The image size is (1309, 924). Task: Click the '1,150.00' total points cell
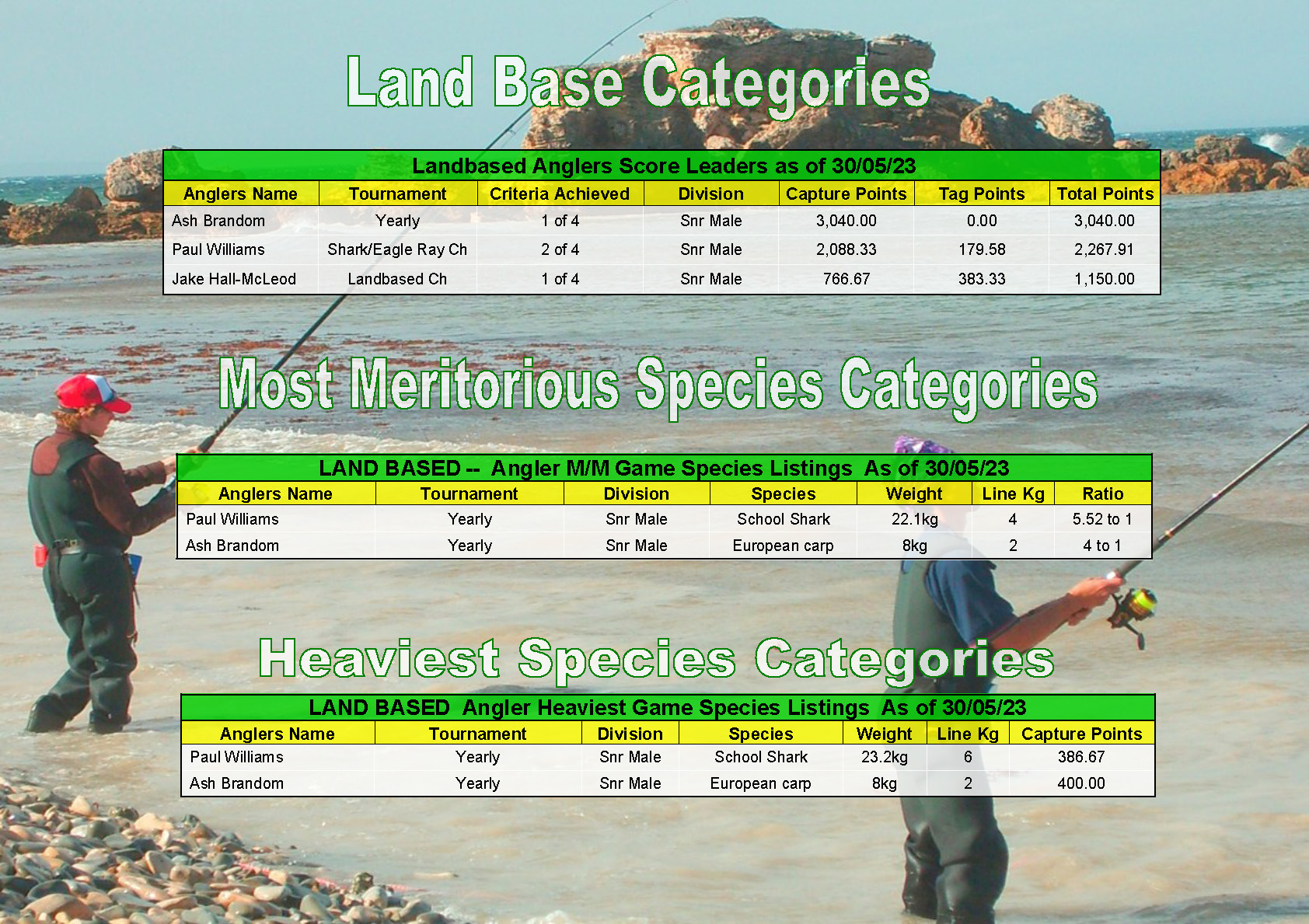(x=1105, y=279)
